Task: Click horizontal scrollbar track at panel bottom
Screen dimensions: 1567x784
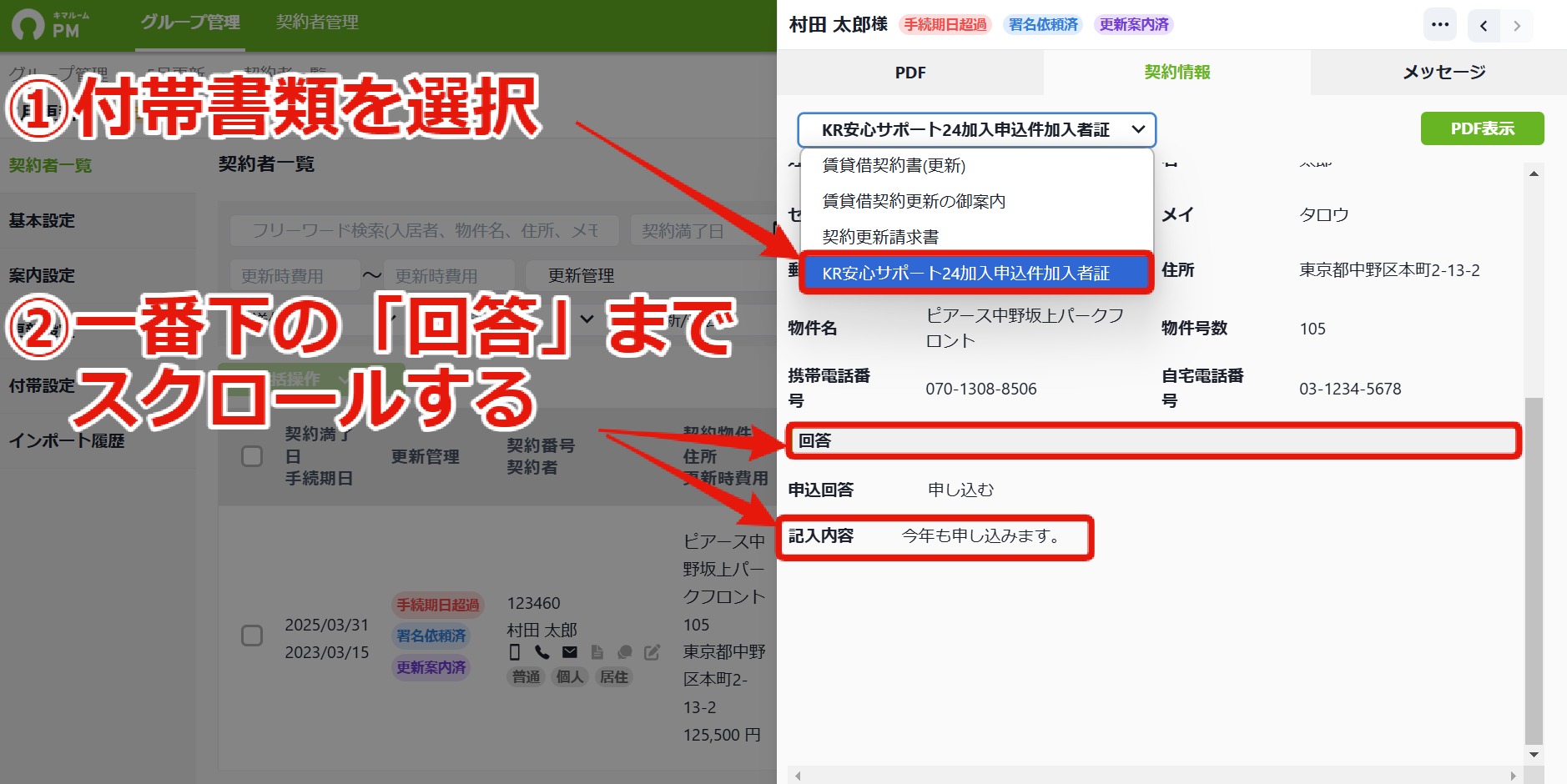Action: click(1156, 776)
